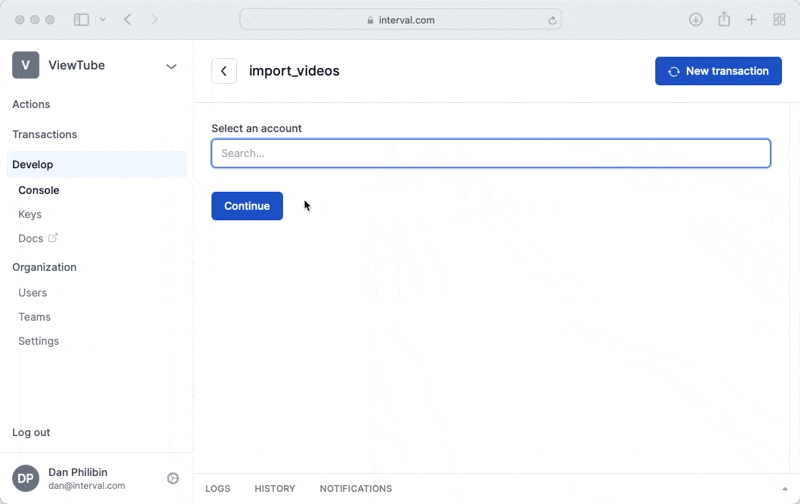Switch to the NOTIFICATIONS tab
800x504 pixels.
(x=356, y=489)
